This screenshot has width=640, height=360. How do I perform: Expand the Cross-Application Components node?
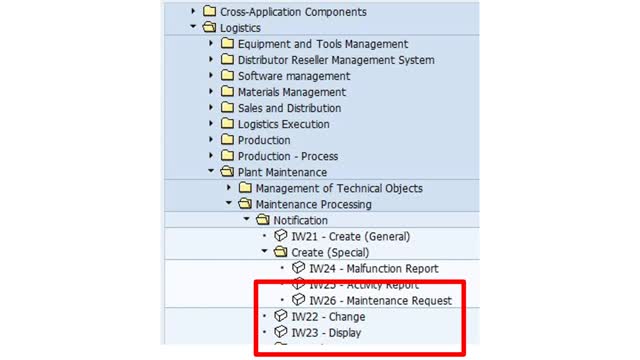tap(193, 11)
